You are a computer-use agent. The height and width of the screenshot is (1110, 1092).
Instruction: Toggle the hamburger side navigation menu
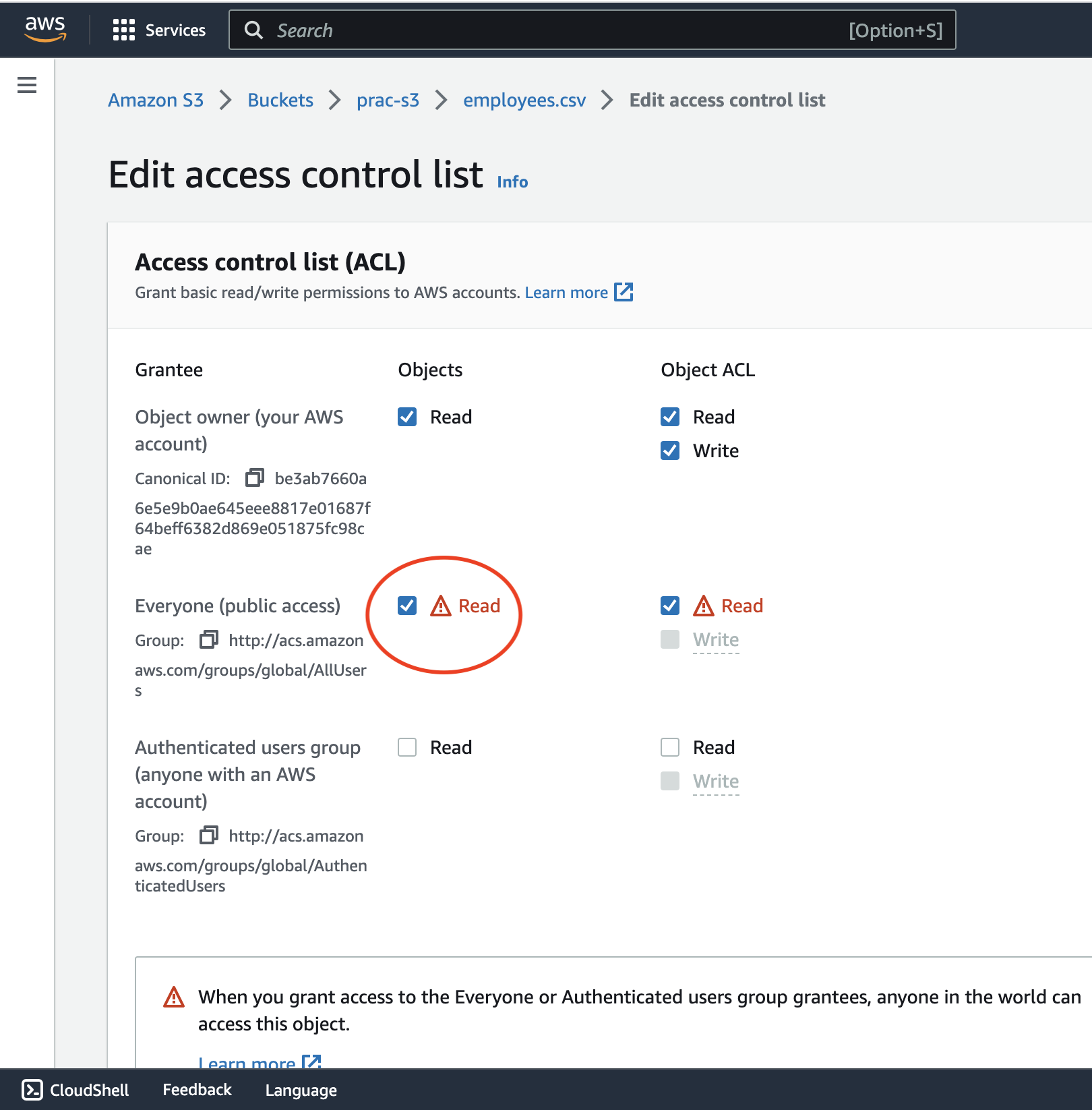tap(27, 85)
